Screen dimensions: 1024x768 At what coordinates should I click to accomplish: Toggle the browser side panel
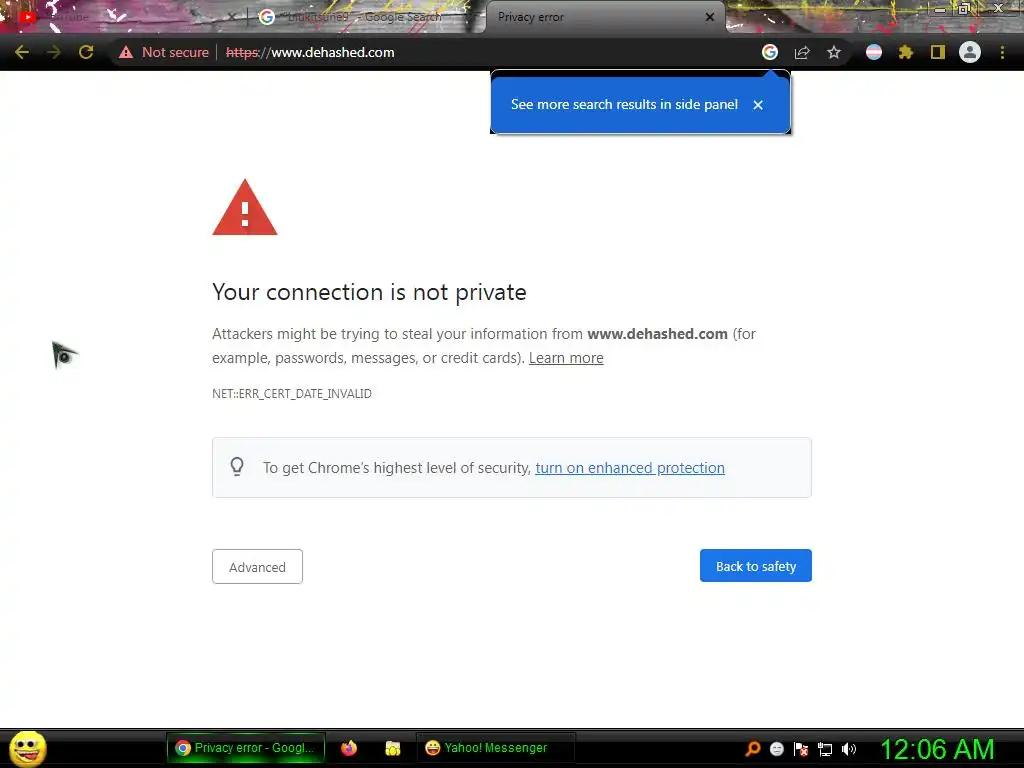[x=938, y=52]
